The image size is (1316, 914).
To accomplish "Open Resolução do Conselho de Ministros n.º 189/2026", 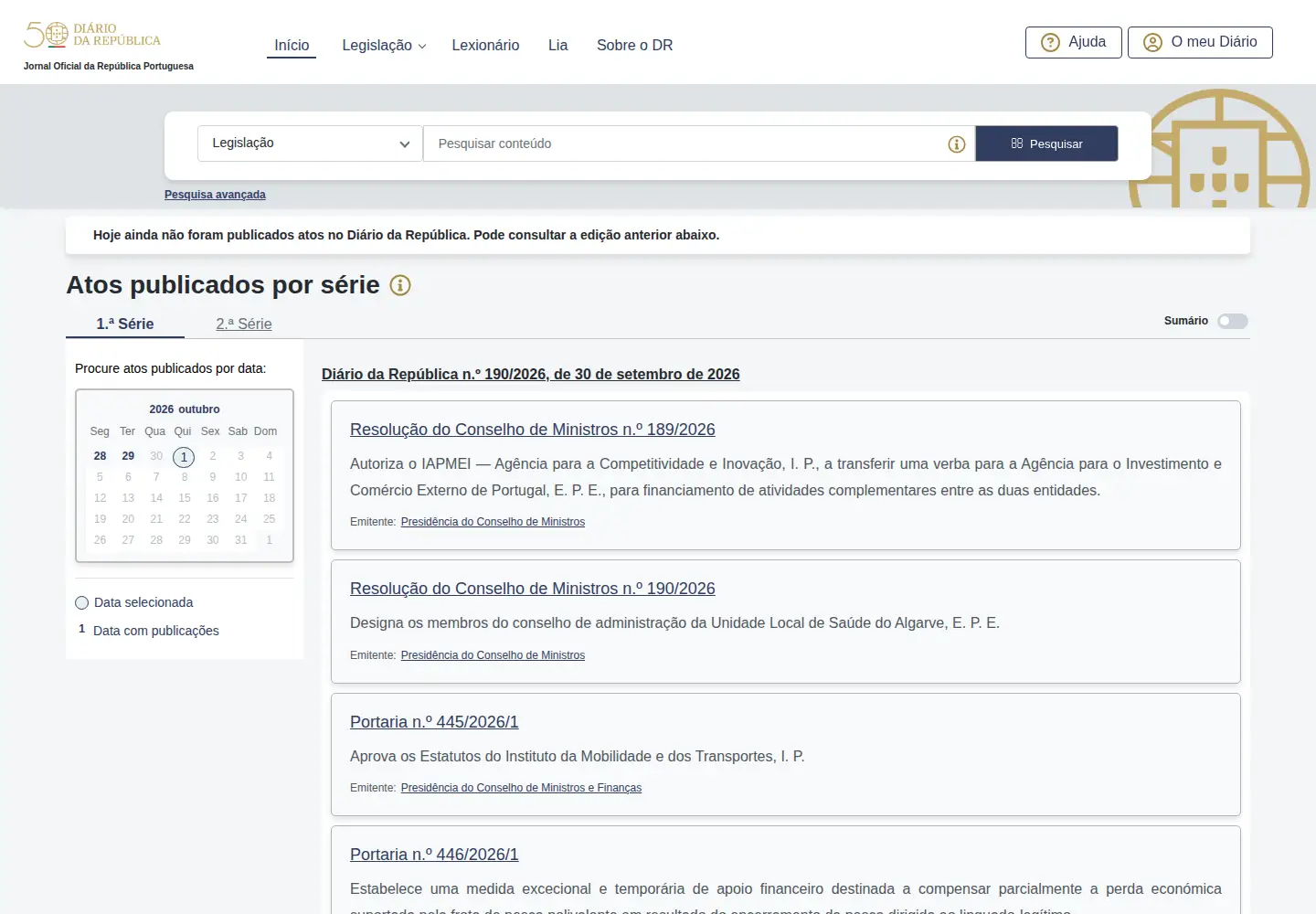I will (x=532, y=430).
